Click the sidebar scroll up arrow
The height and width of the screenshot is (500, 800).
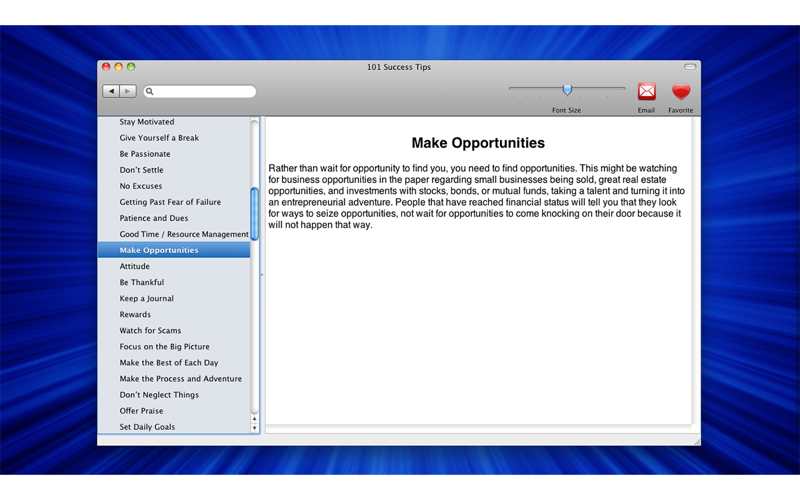click(254, 418)
